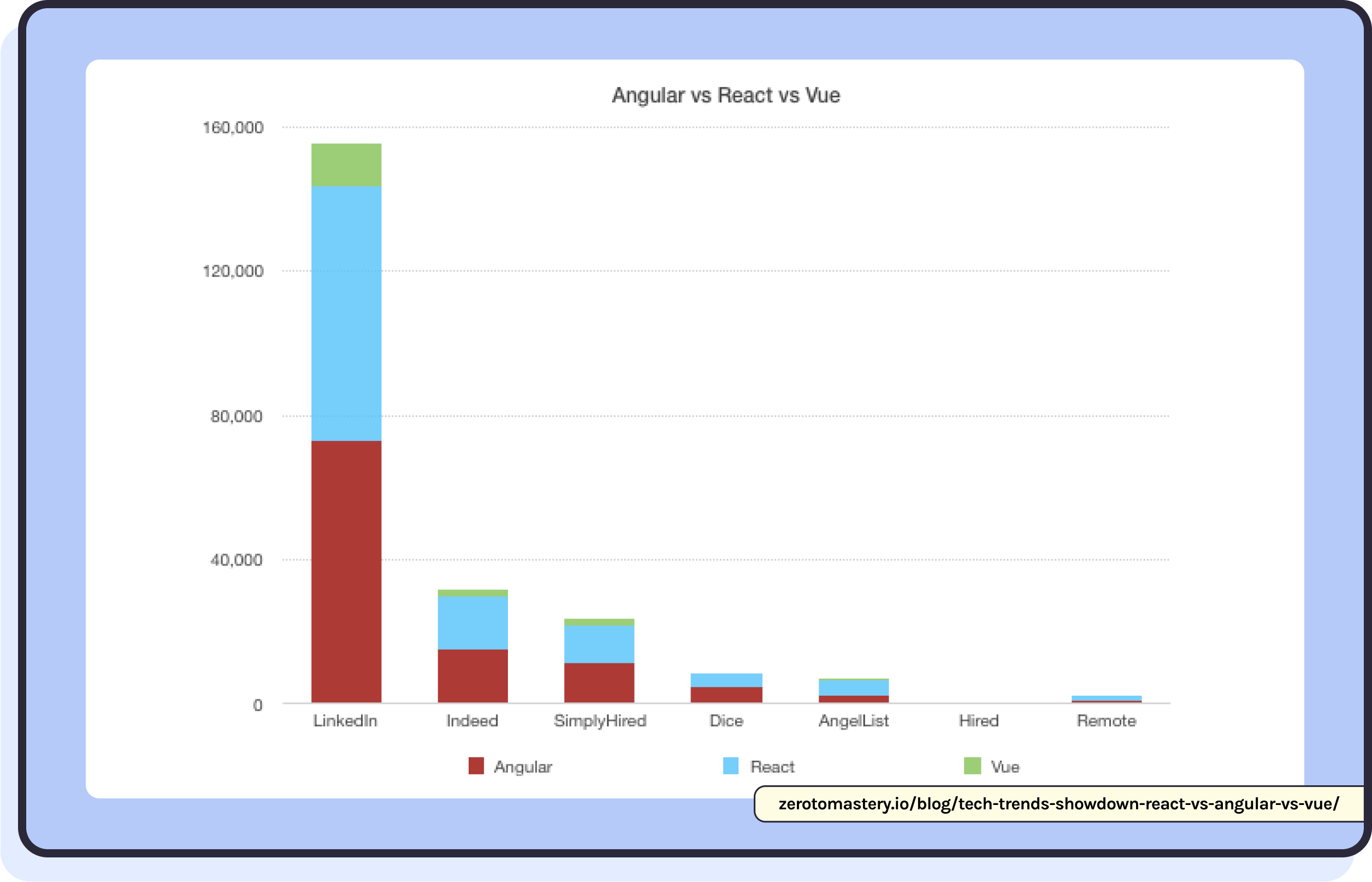Select the SimplyHired axis label
Screen dimensions: 1372x882
point(600,721)
